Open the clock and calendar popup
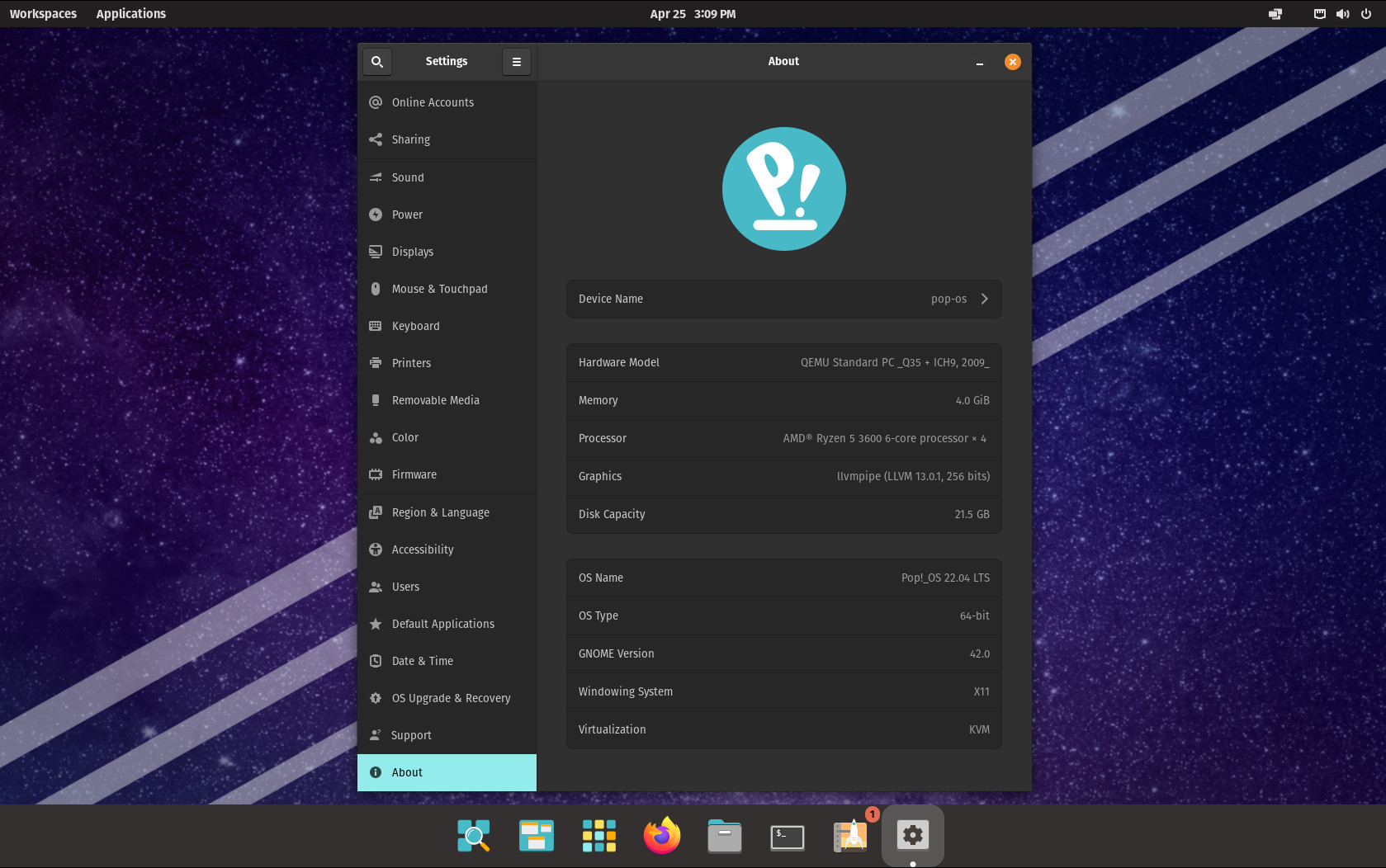This screenshot has width=1386, height=868. (x=693, y=13)
